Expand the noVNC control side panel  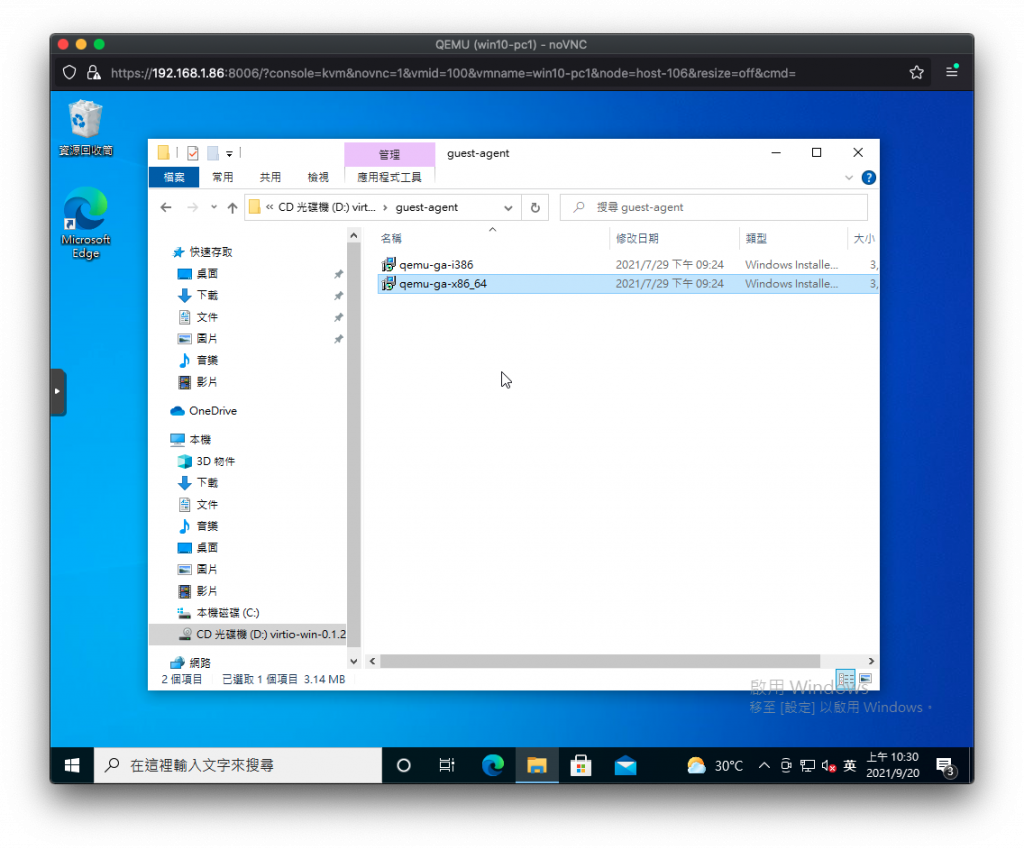coord(57,392)
